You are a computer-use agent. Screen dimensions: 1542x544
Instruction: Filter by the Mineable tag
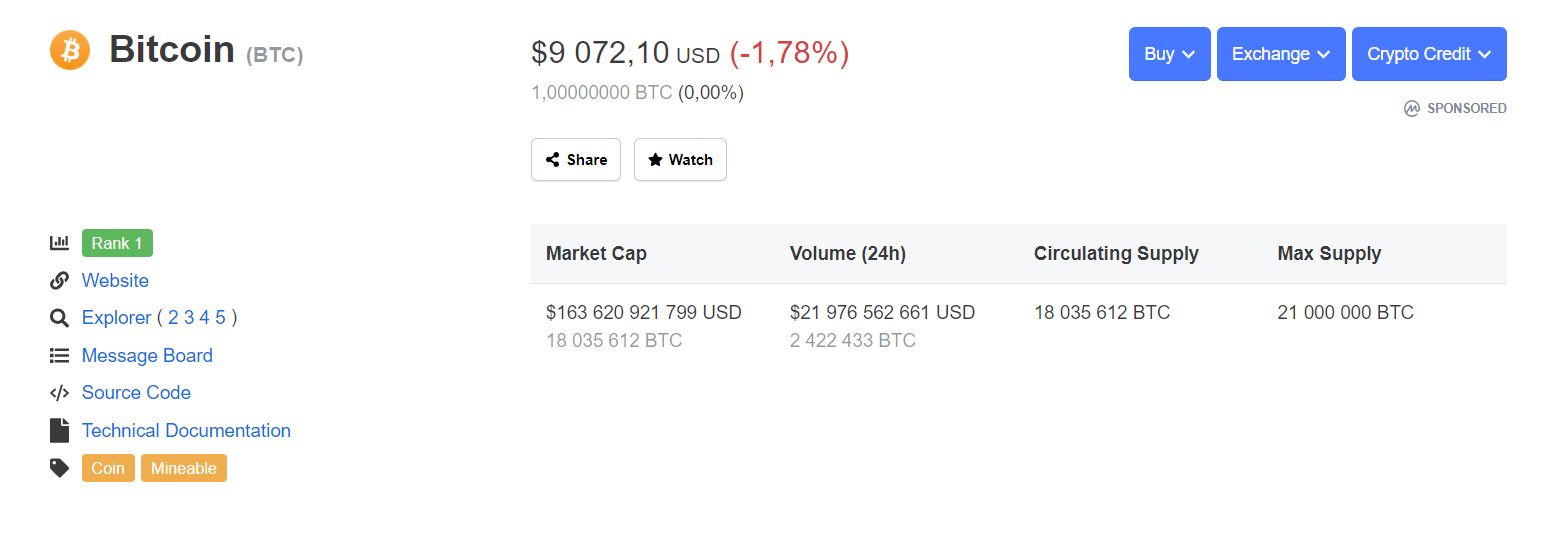tap(184, 468)
